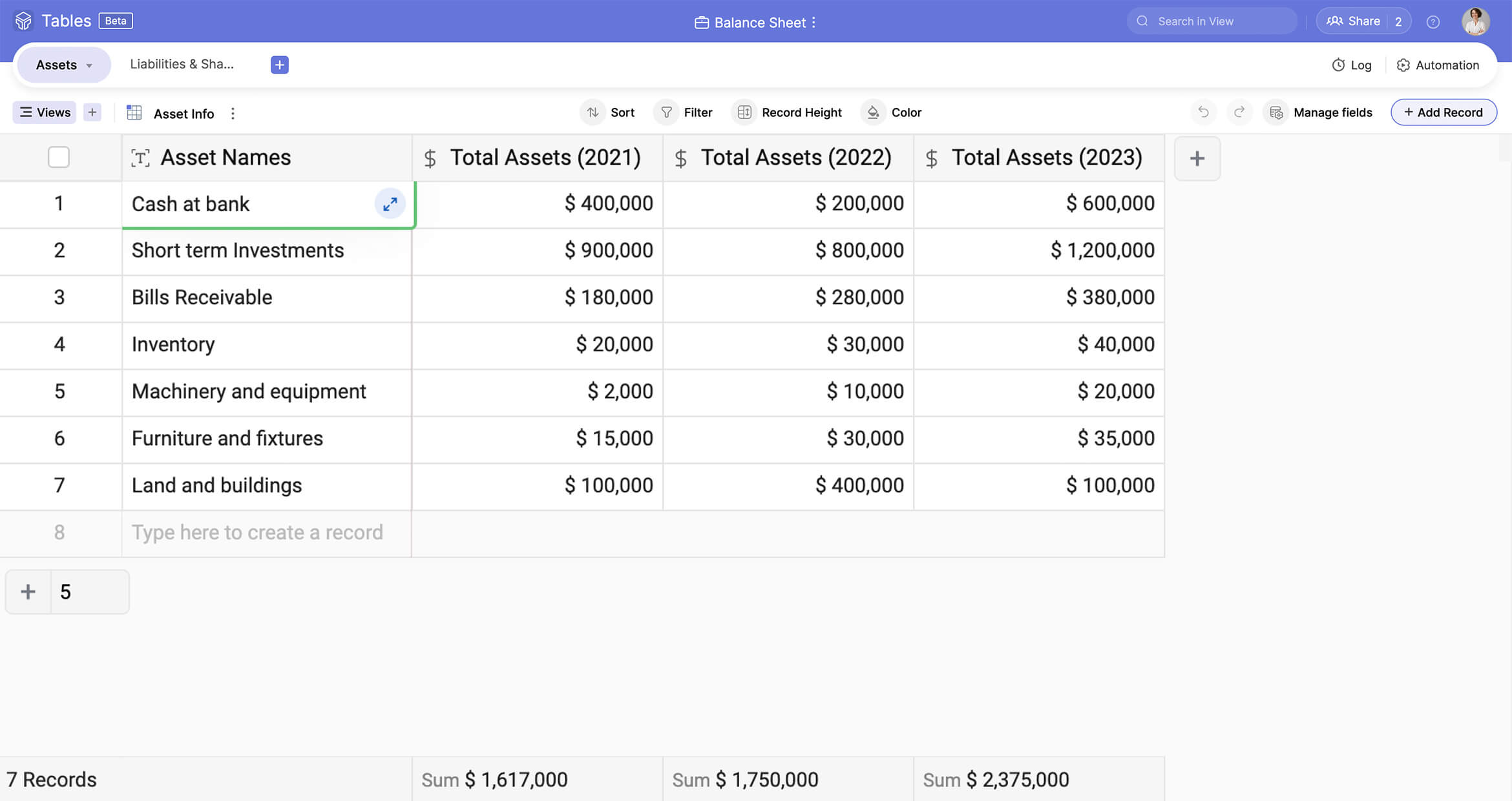The height and width of the screenshot is (801, 1512).
Task: Click the Add Record button
Action: pyautogui.click(x=1443, y=112)
